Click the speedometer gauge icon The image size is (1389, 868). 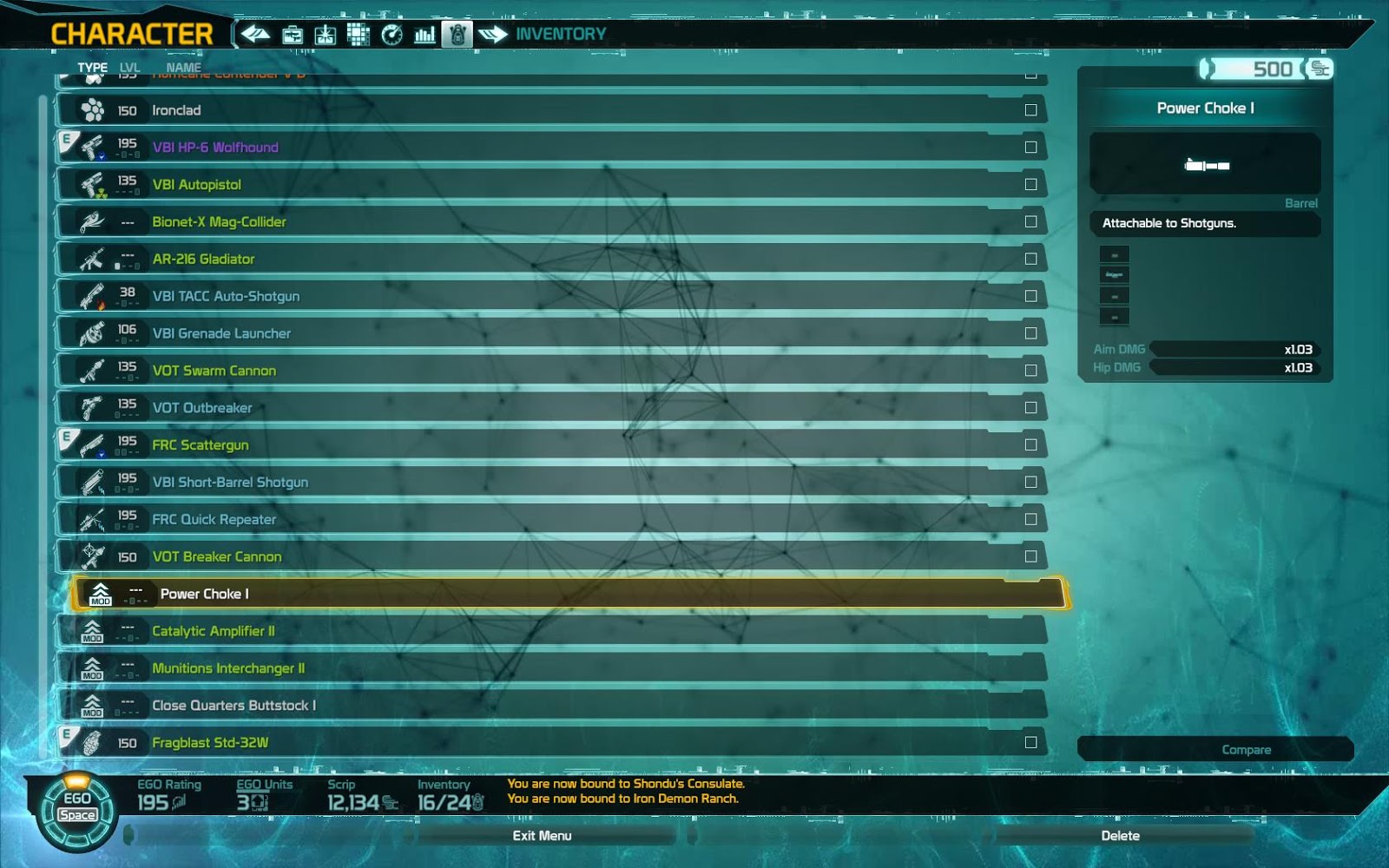(x=392, y=35)
